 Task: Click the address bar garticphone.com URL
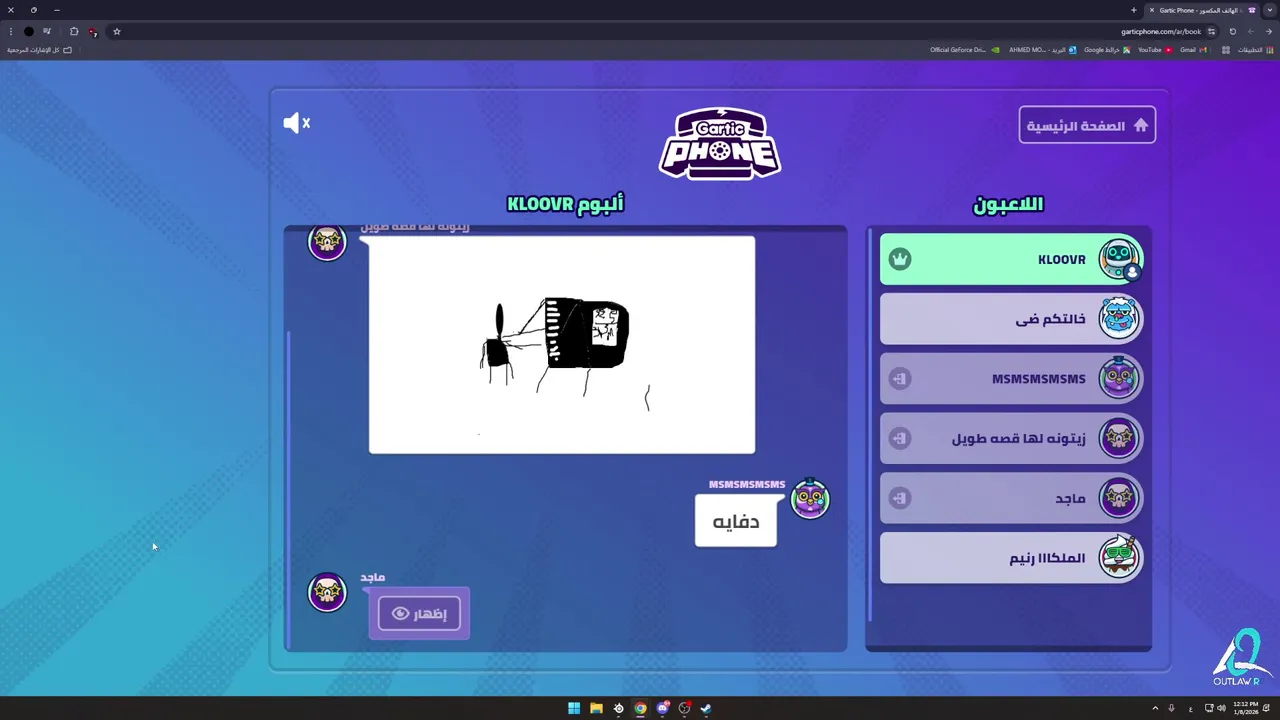click(x=1161, y=31)
